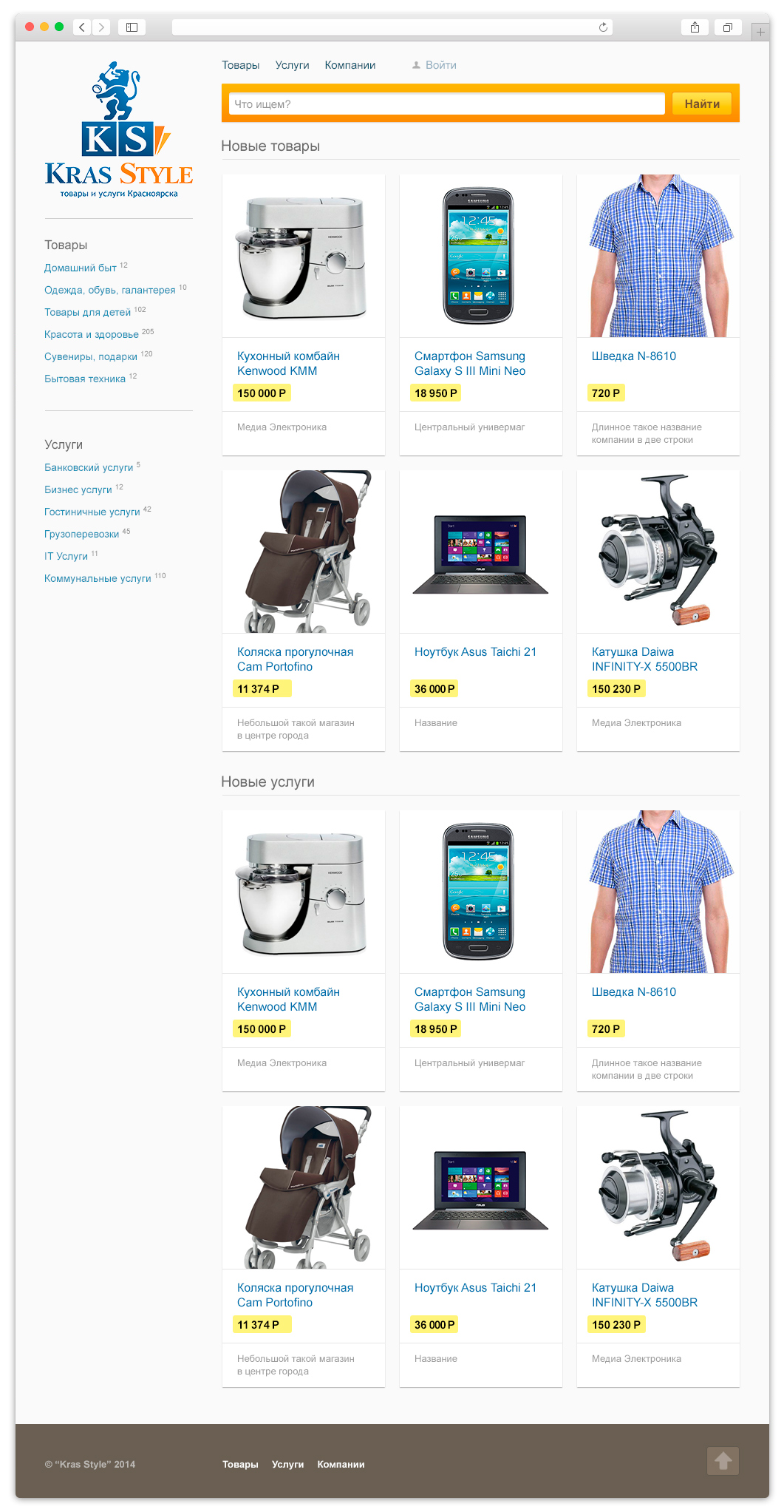Click Услуги link in the footer
This screenshot has width=784, height=1512.
pyautogui.click(x=288, y=1464)
